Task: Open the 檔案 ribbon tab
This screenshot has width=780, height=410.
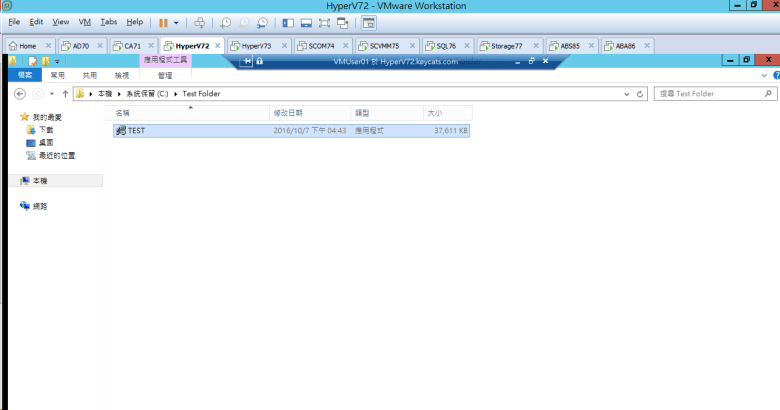Action: 25,75
